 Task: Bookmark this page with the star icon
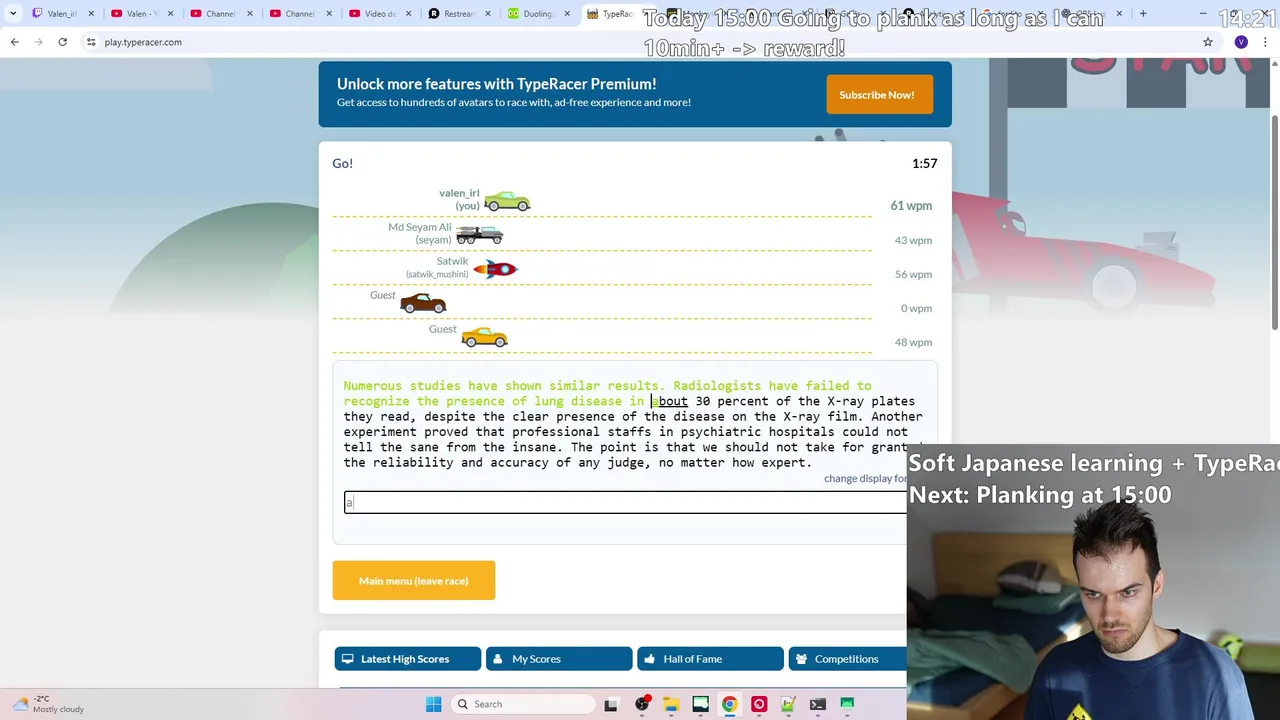pos(1208,42)
